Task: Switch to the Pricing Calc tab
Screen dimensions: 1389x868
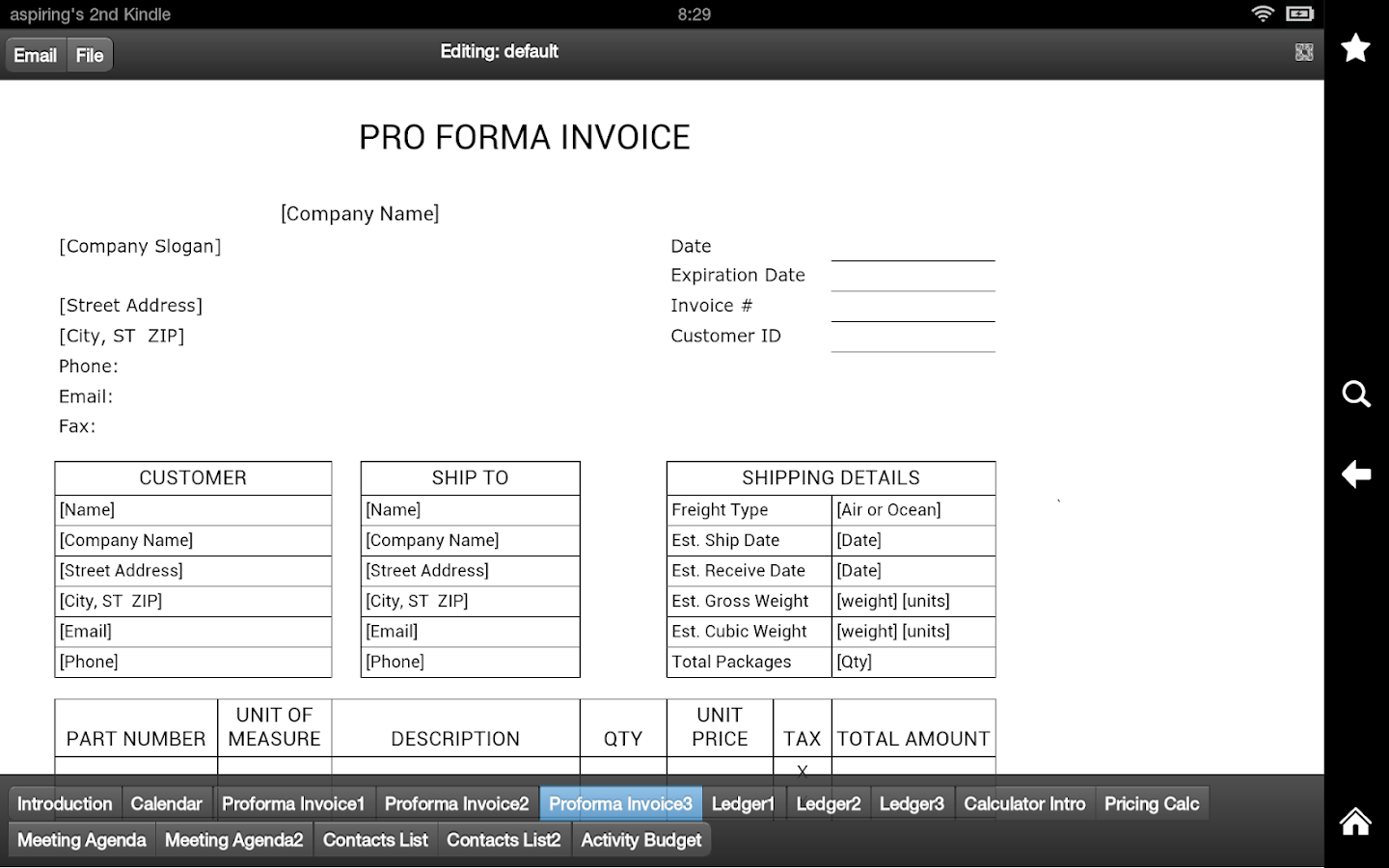Action: coord(1152,803)
